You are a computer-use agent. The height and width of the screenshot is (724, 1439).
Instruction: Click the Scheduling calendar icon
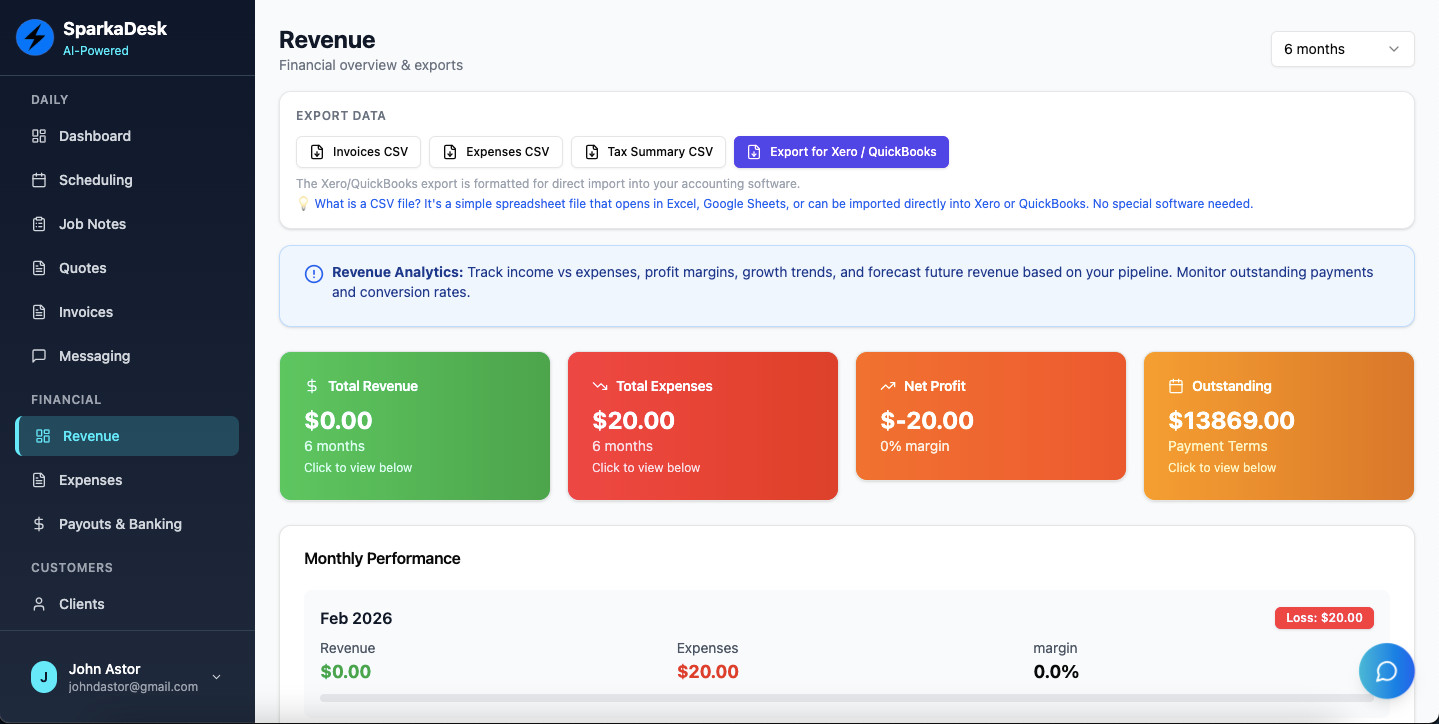pos(39,180)
